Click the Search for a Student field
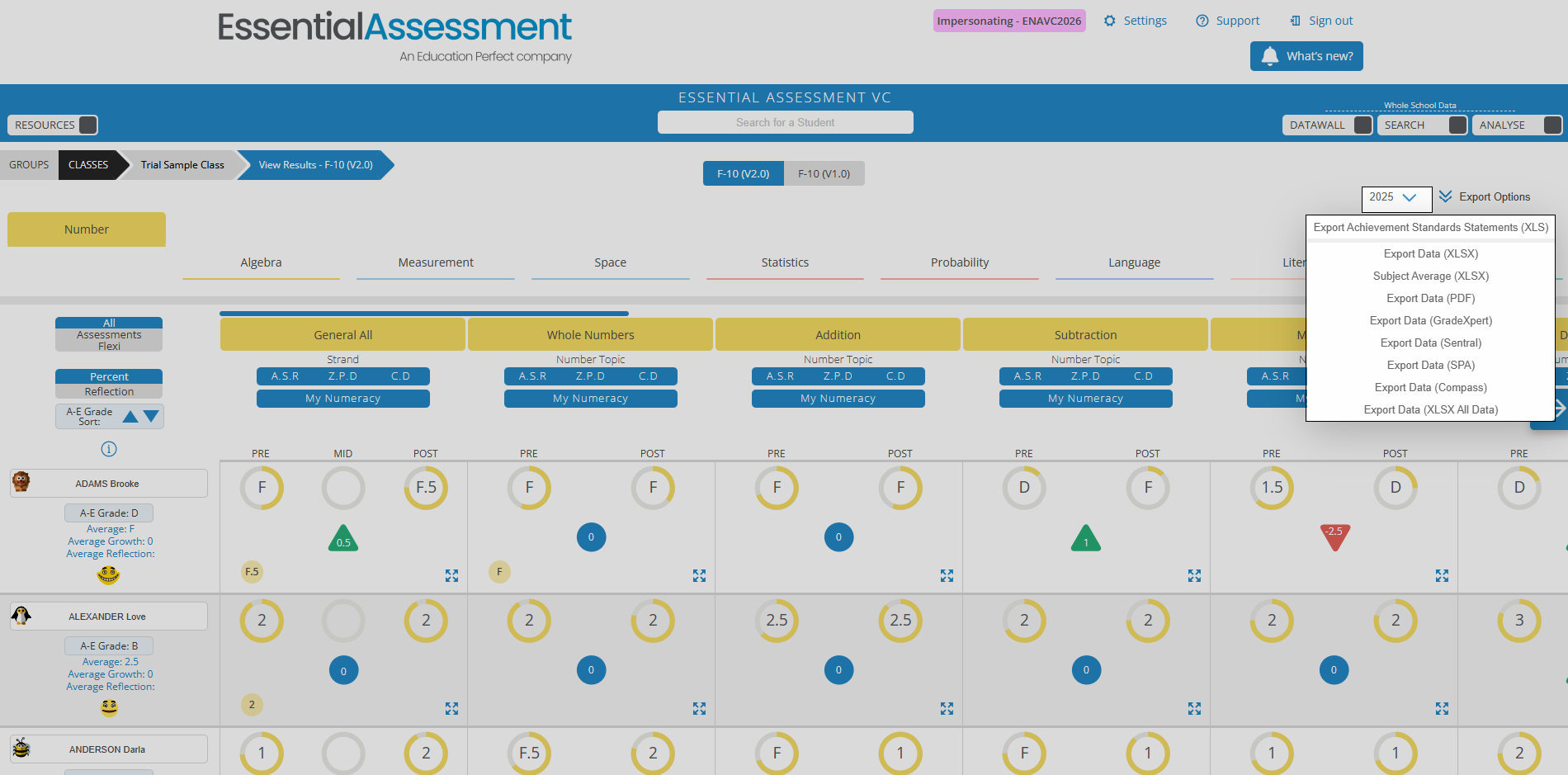This screenshot has width=1568, height=775. (x=785, y=122)
